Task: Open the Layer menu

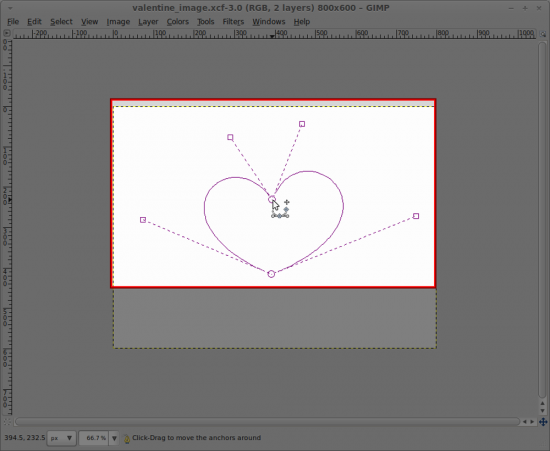Action: [x=148, y=22]
